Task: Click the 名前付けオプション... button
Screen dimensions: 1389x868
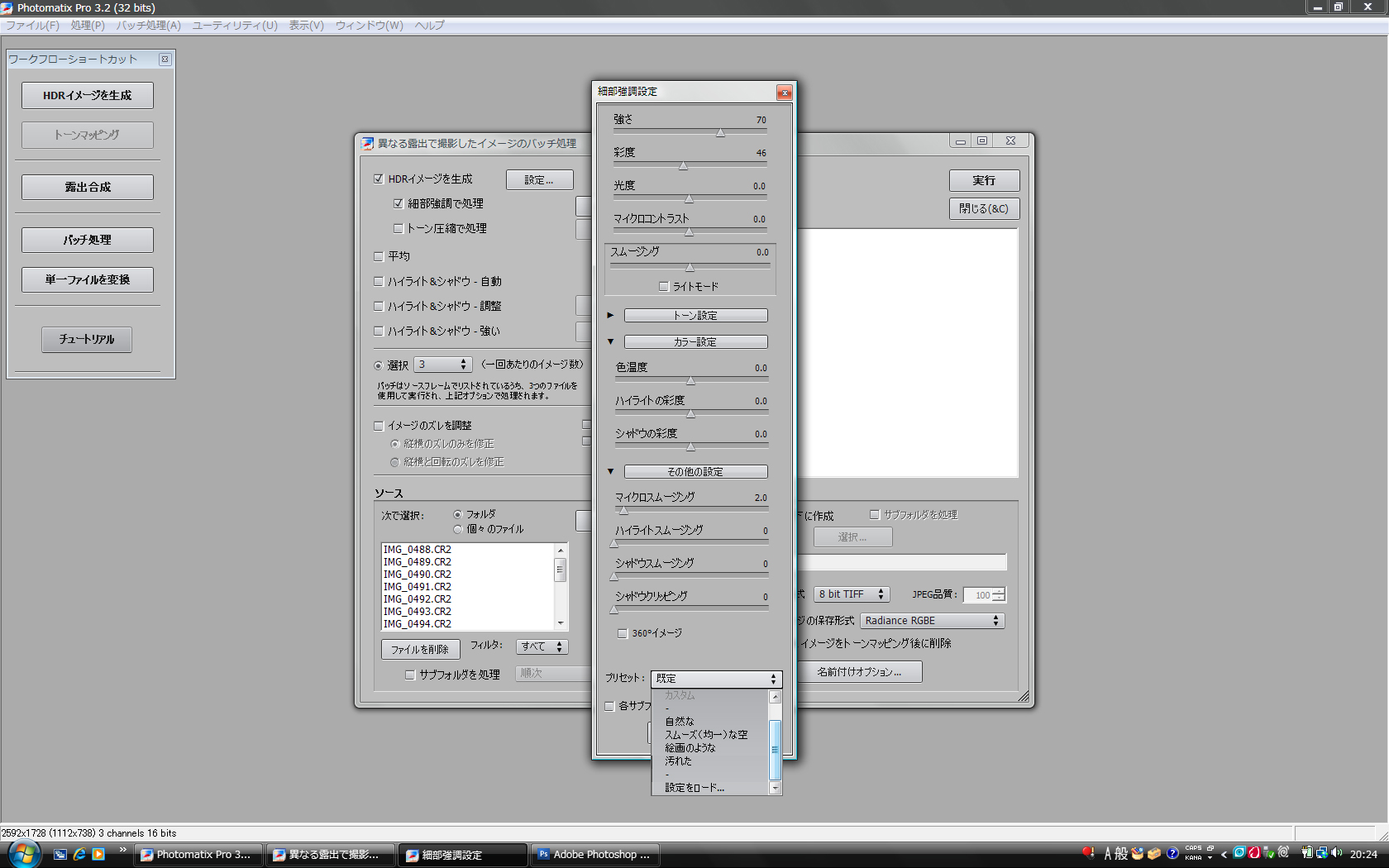Action: [x=859, y=672]
